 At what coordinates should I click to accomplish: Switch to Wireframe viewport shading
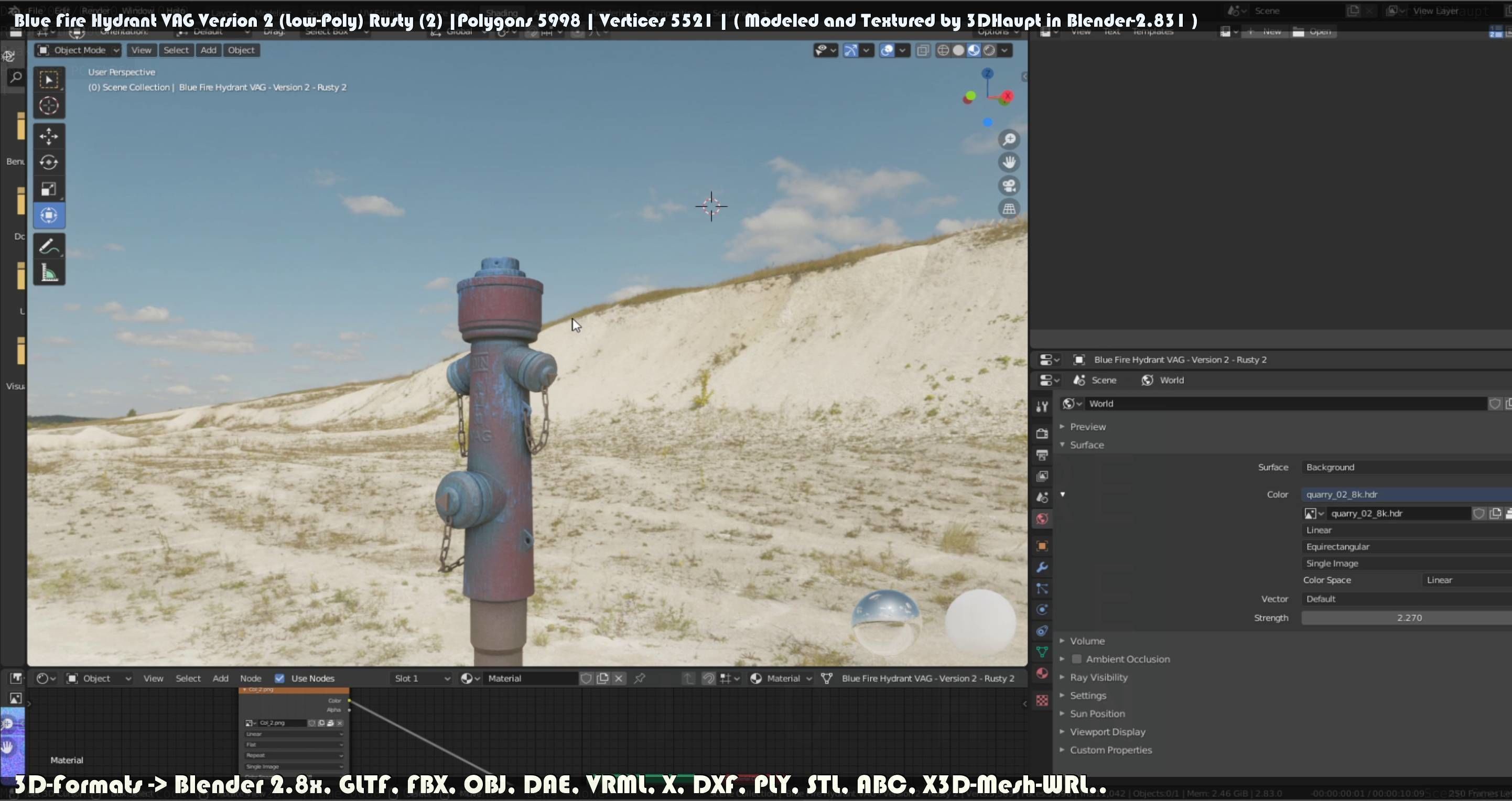pyautogui.click(x=943, y=50)
